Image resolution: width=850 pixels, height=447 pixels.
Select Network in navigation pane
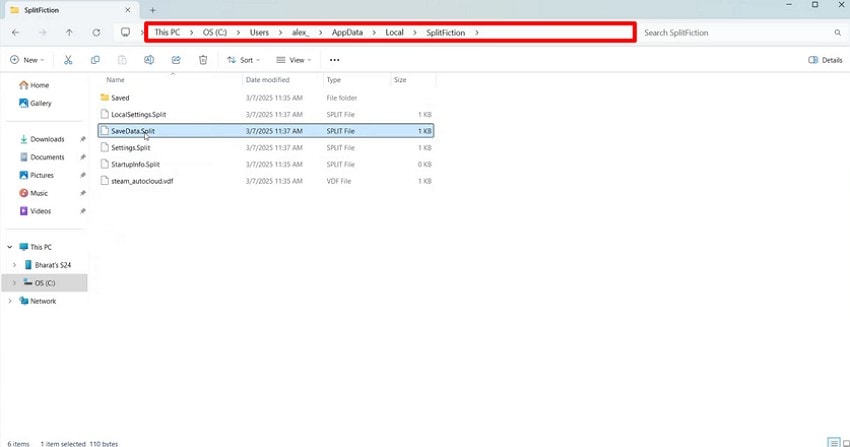tap(38, 301)
